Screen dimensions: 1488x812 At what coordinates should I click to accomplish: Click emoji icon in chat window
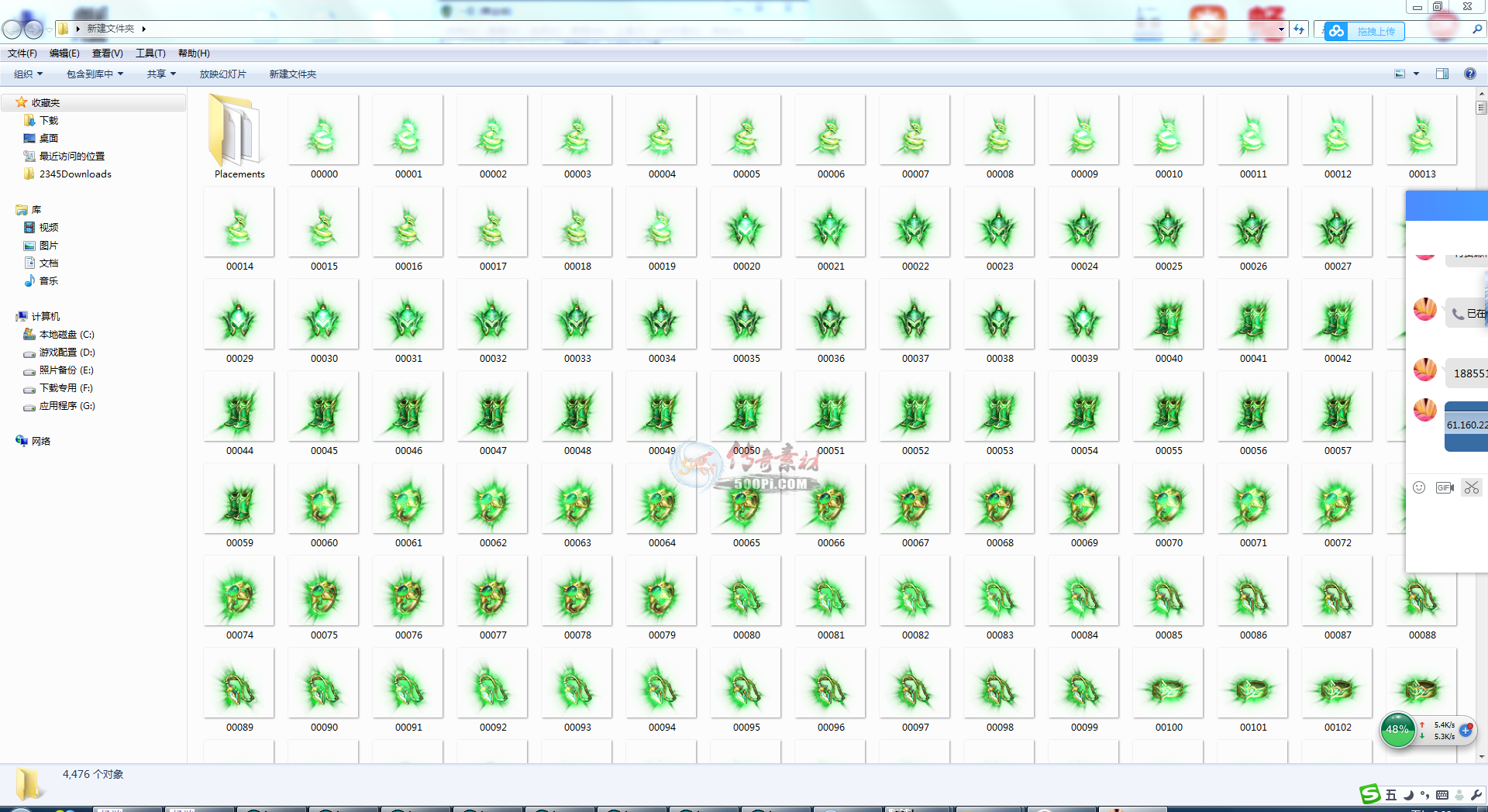1419,487
